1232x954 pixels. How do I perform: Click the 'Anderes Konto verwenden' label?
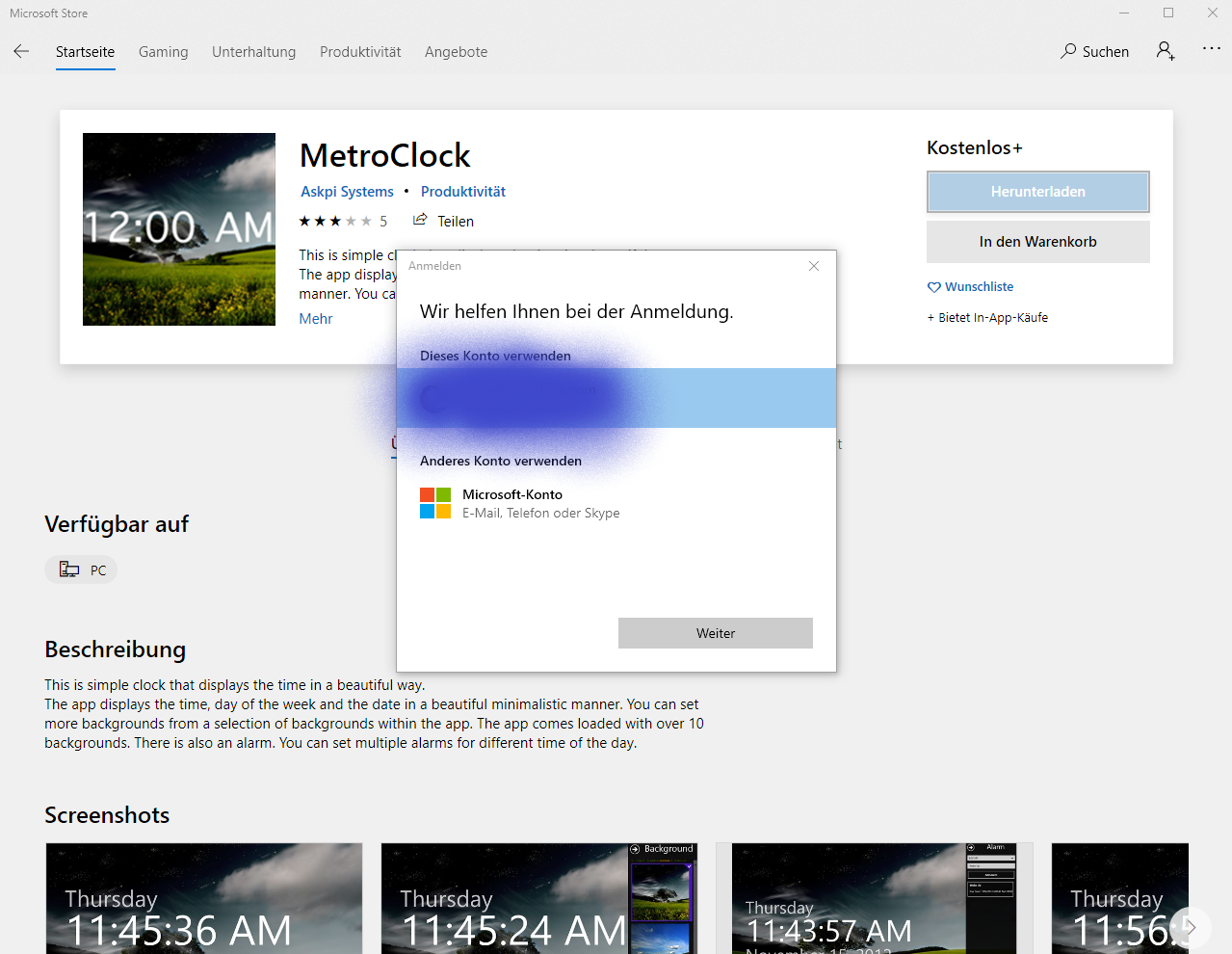tap(501, 461)
